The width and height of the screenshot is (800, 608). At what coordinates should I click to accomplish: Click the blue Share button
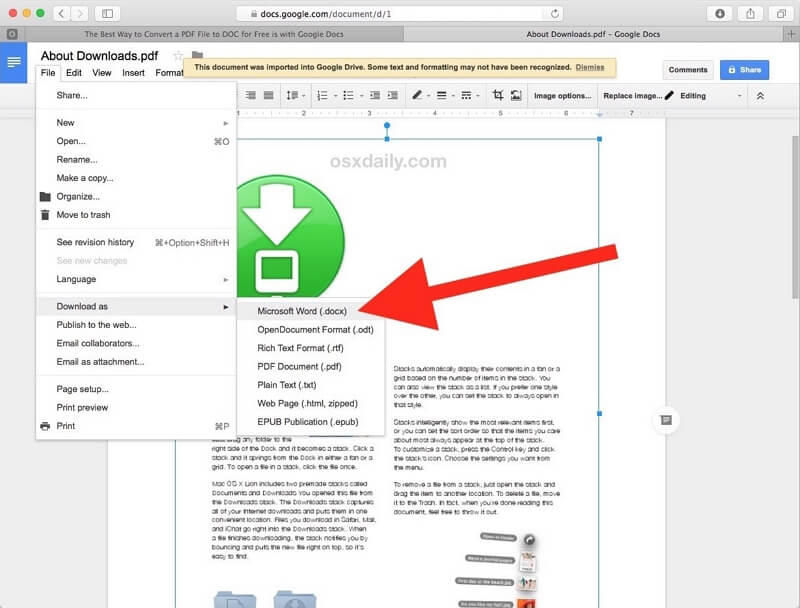coord(744,70)
